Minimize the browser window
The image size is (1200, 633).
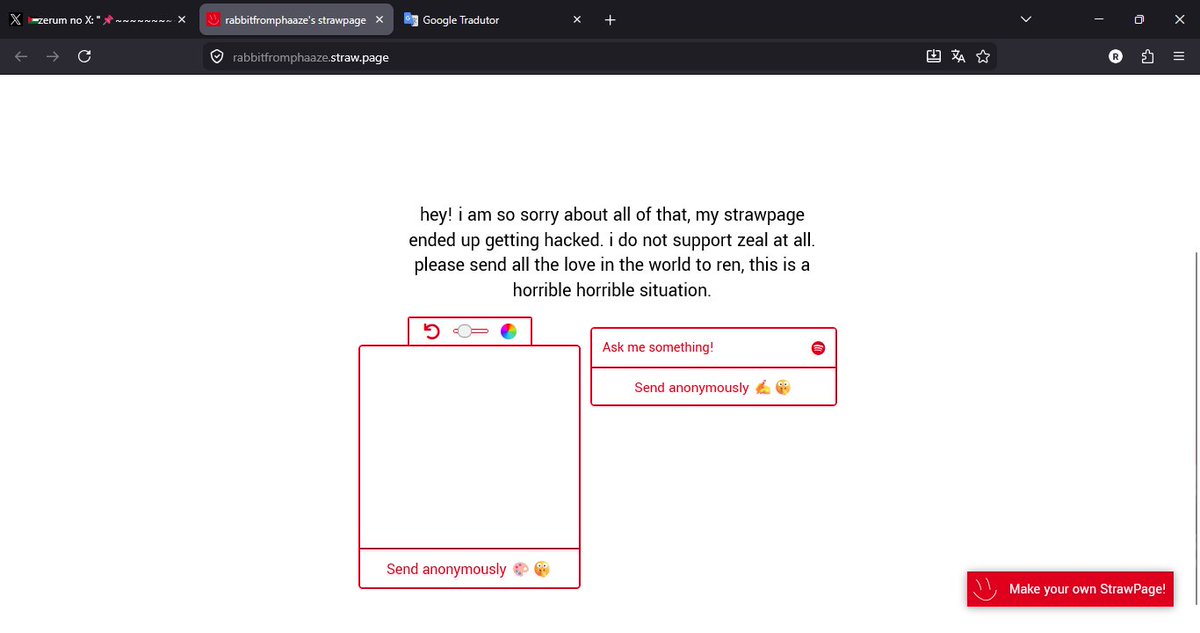coord(1100,19)
